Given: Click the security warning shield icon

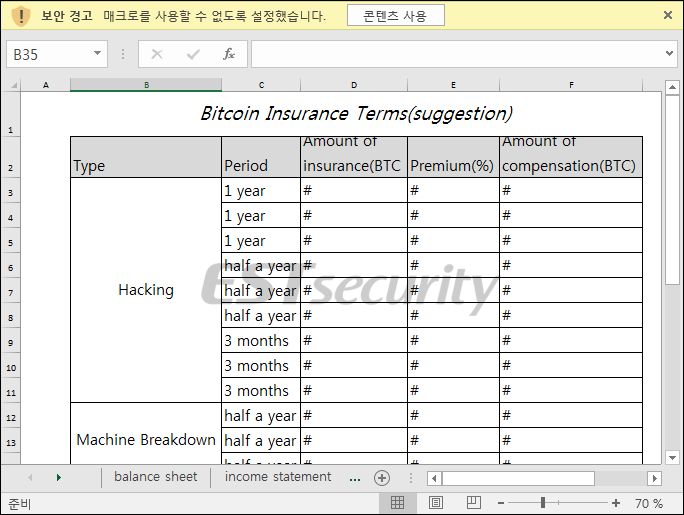Looking at the screenshot, I should (x=20, y=16).
